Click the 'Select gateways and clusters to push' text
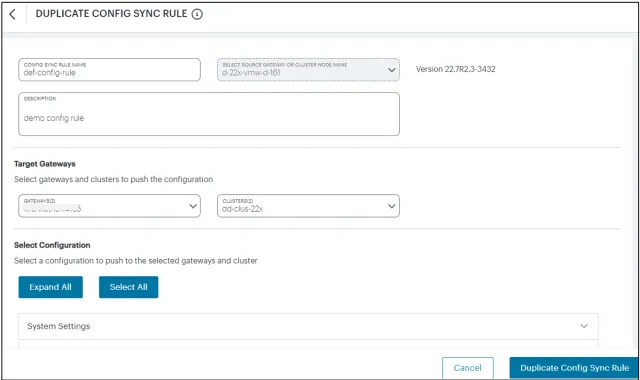640x380 pixels. click(113, 179)
